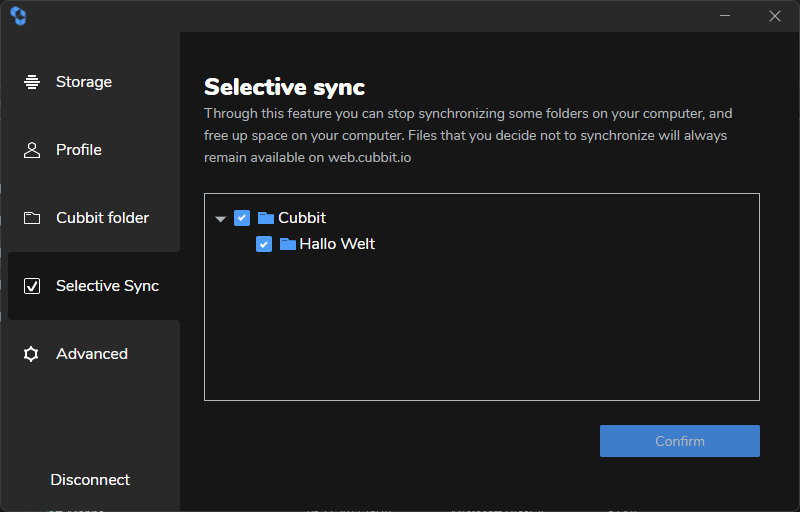
Task: Click the 'Selective sync' page heading
Action: tap(284, 87)
